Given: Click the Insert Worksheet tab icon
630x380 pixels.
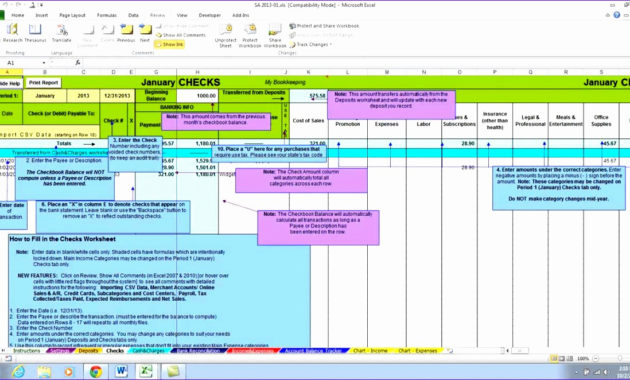Looking at the screenshot, I should coord(450,351).
